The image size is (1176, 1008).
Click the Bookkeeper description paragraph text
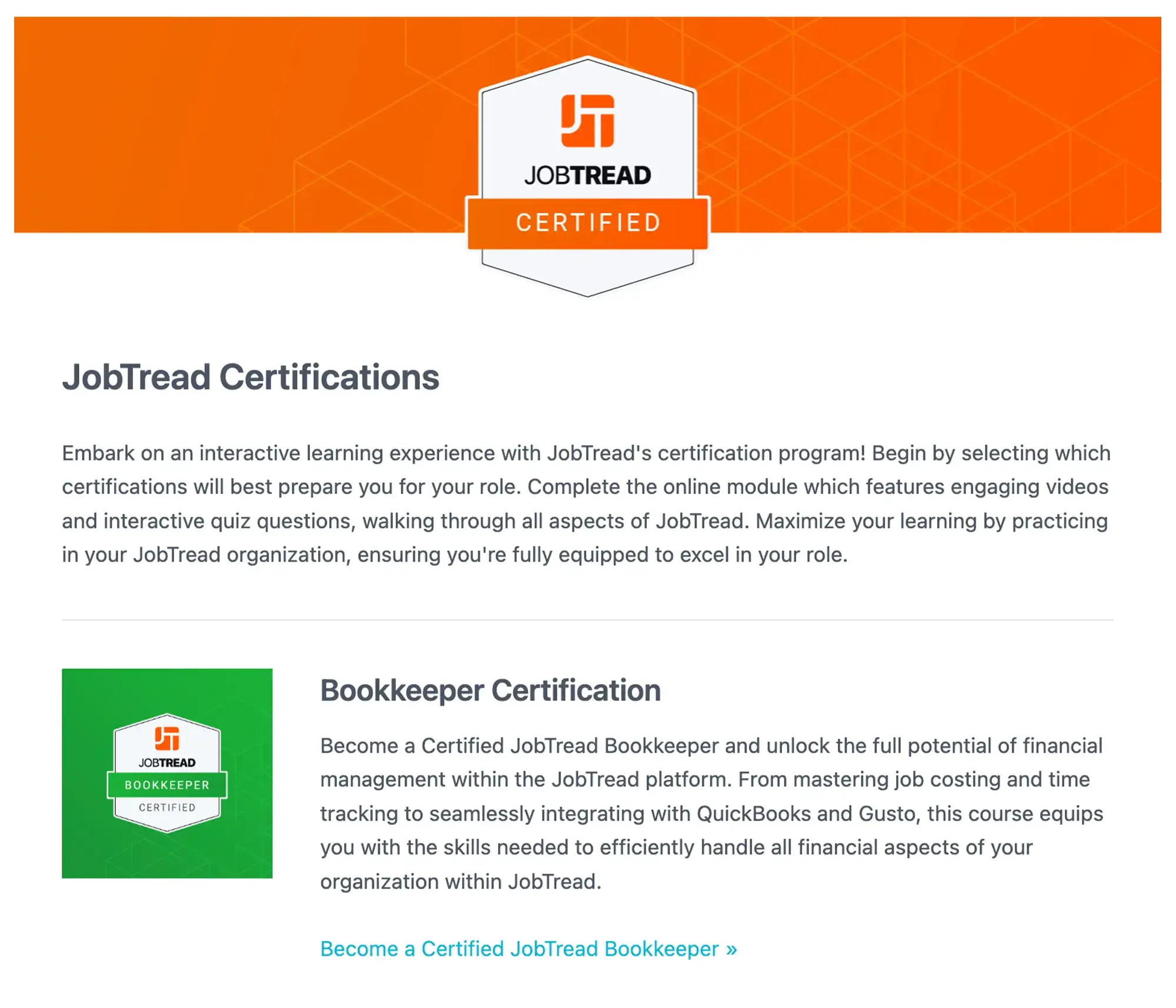click(x=711, y=813)
